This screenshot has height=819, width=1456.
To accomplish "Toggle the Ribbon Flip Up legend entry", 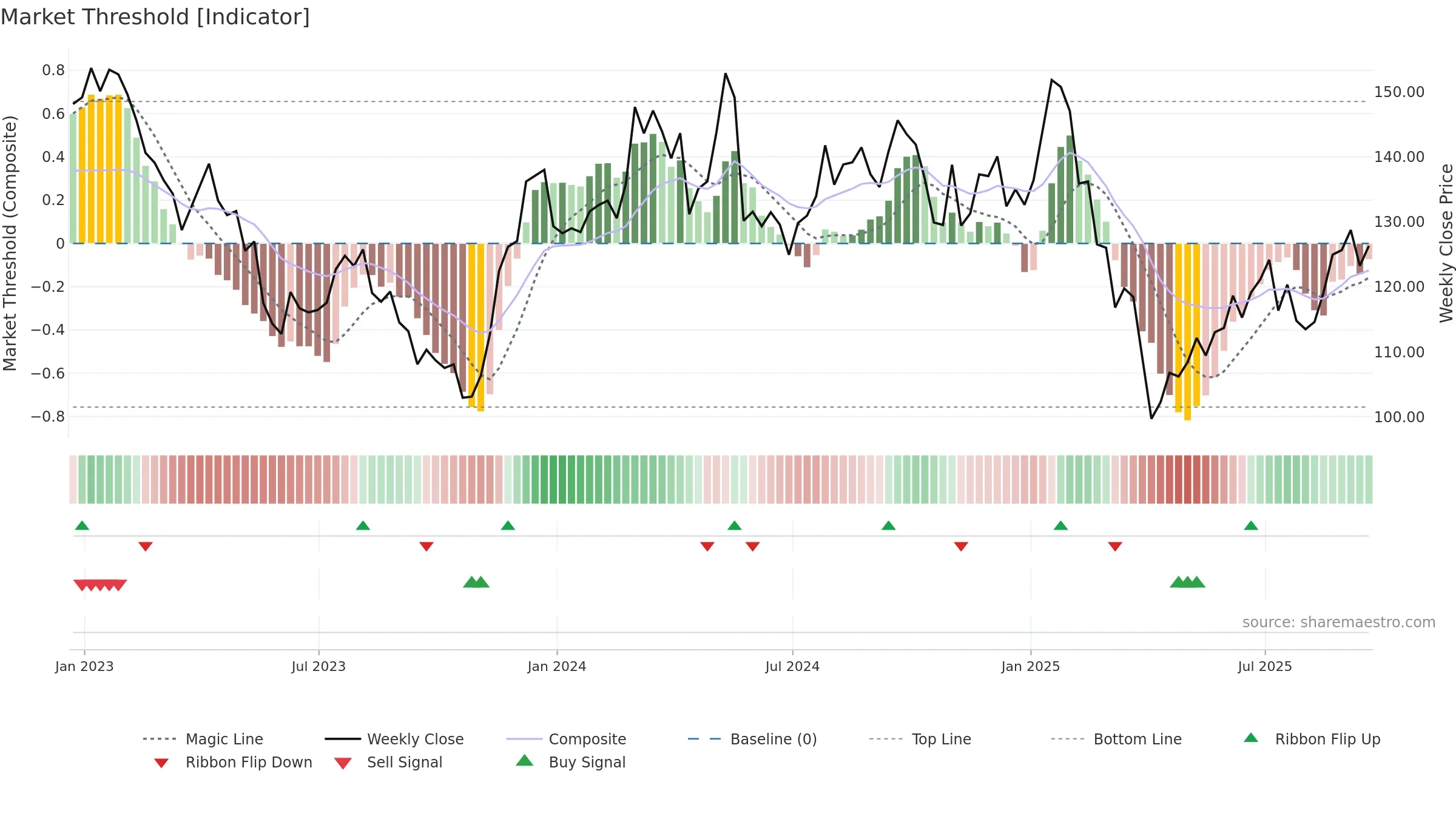I will click(1312, 739).
